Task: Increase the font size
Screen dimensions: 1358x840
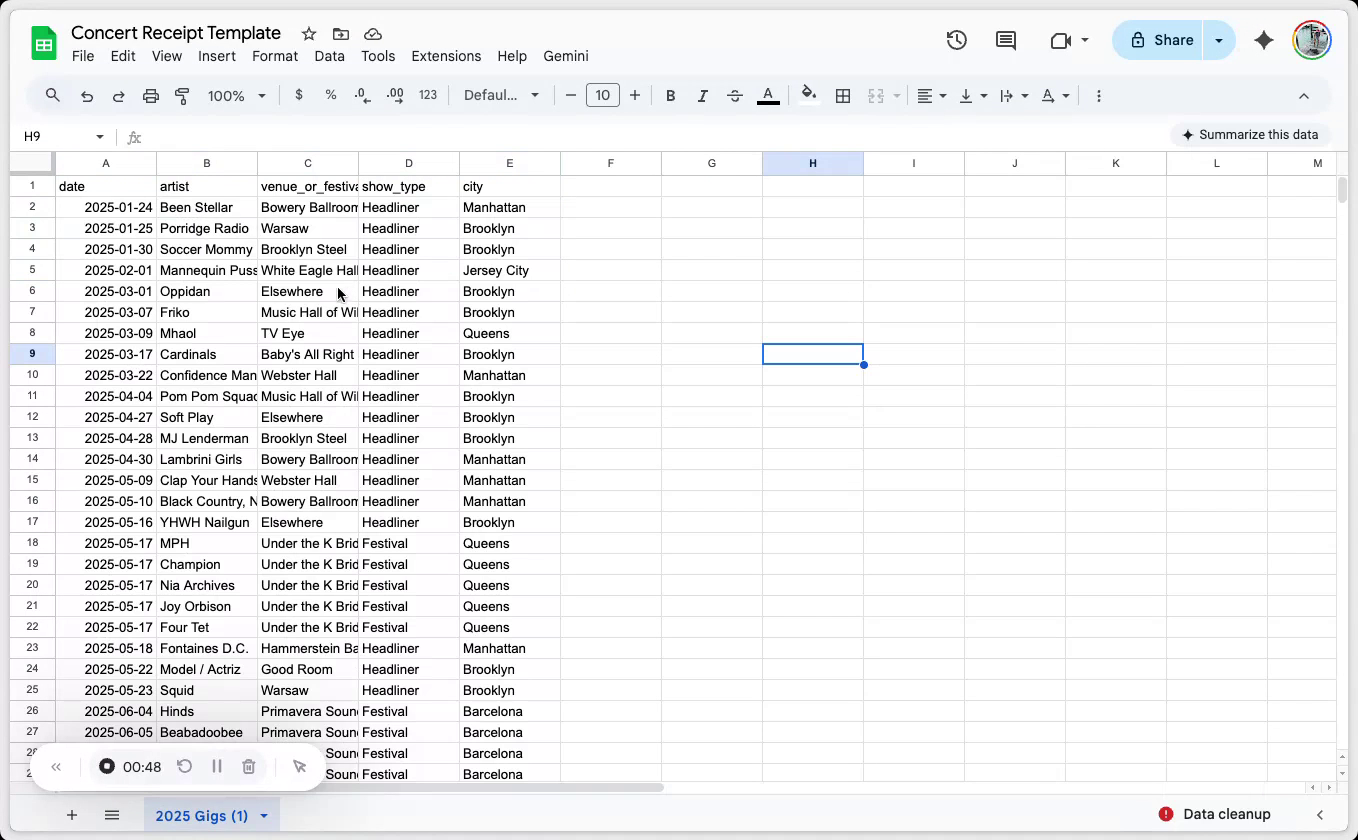Action: [635, 96]
